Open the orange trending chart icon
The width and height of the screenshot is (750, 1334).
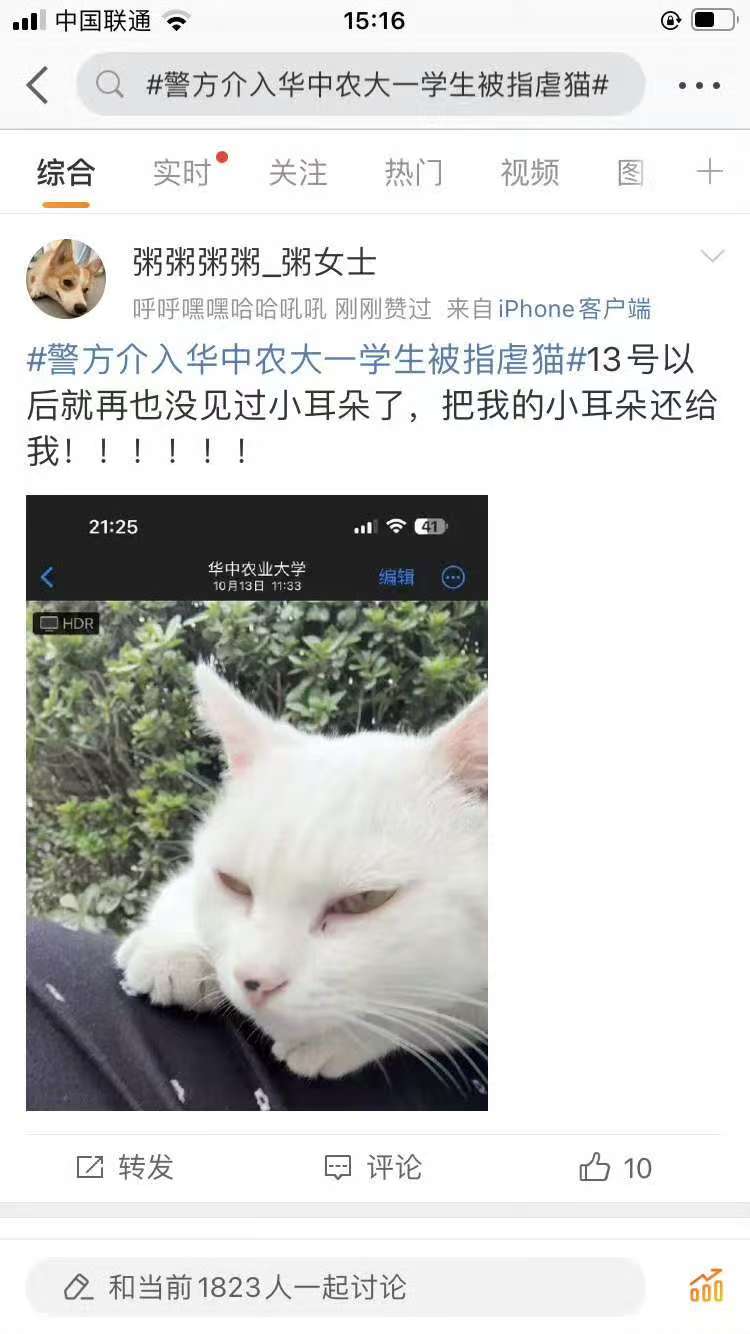pyautogui.click(x=706, y=1286)
